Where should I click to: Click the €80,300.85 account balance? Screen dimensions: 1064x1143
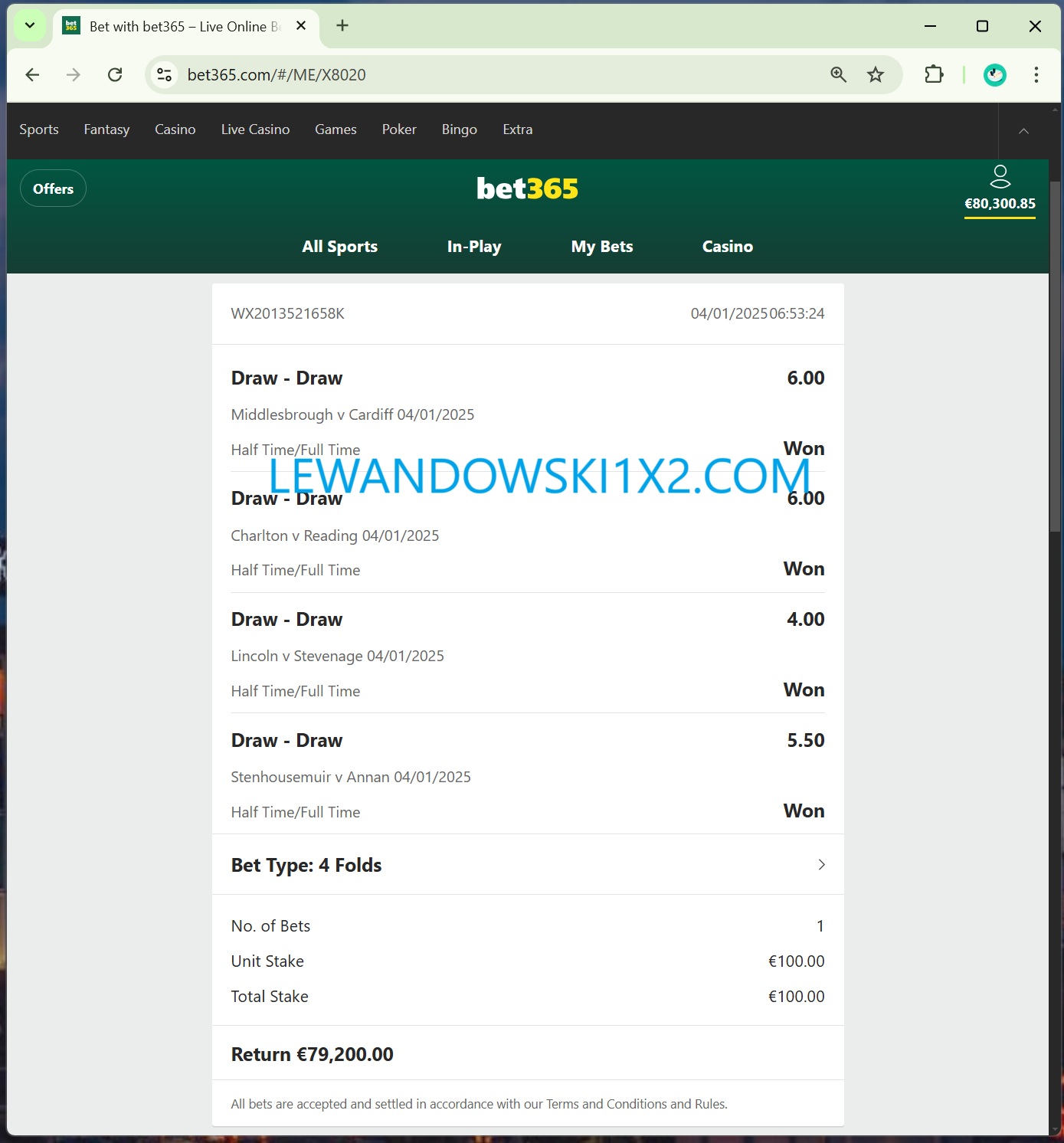tap(1000, 204)
